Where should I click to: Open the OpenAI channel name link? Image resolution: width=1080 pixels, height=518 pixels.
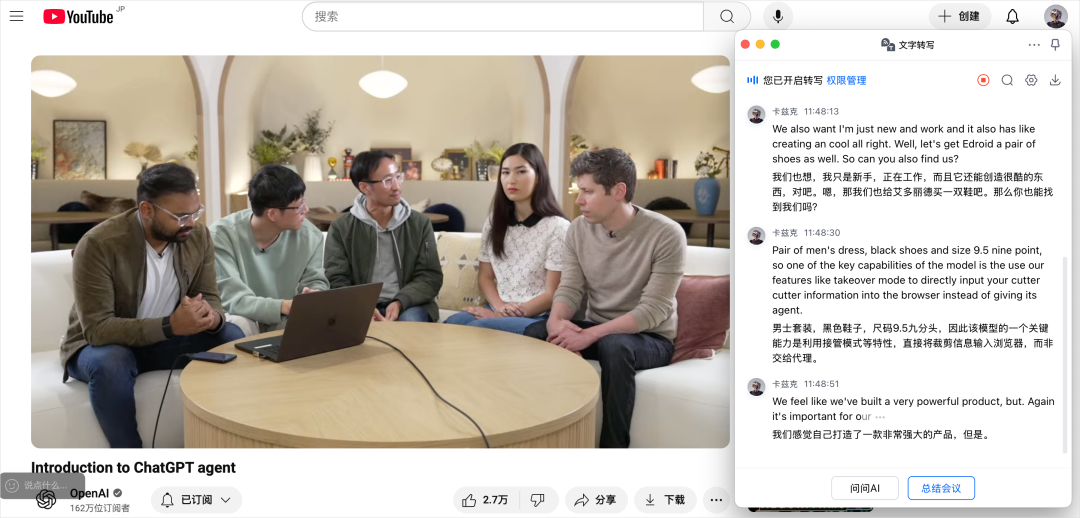89,493
